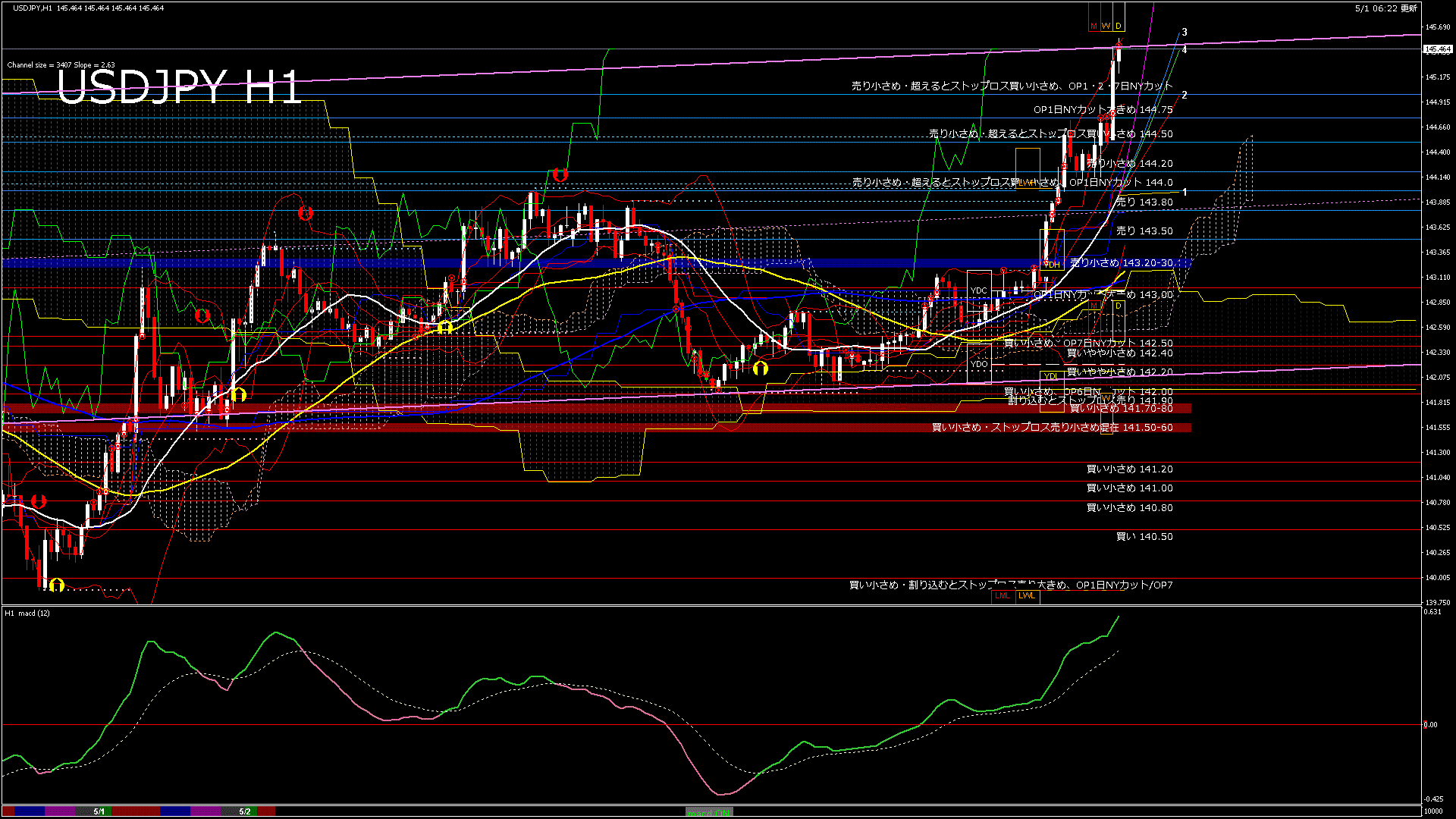The width and height of the screenshot is (1456, 819).
Task: Click the '売り 143.80' level label
Action: click(1144, 202)
